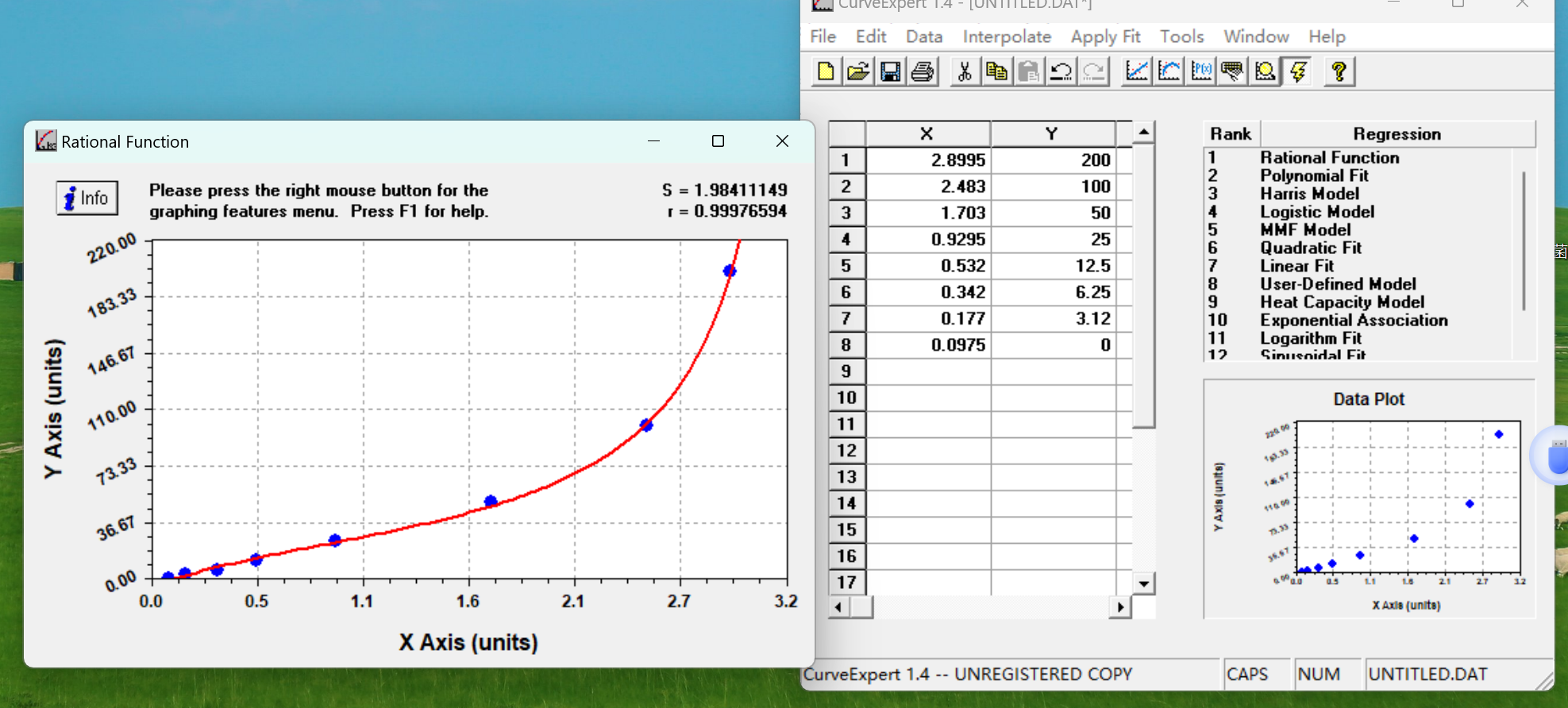Create a new data file
The image size is (1568, 708).
pyautogui.click(x=826, y=71)
